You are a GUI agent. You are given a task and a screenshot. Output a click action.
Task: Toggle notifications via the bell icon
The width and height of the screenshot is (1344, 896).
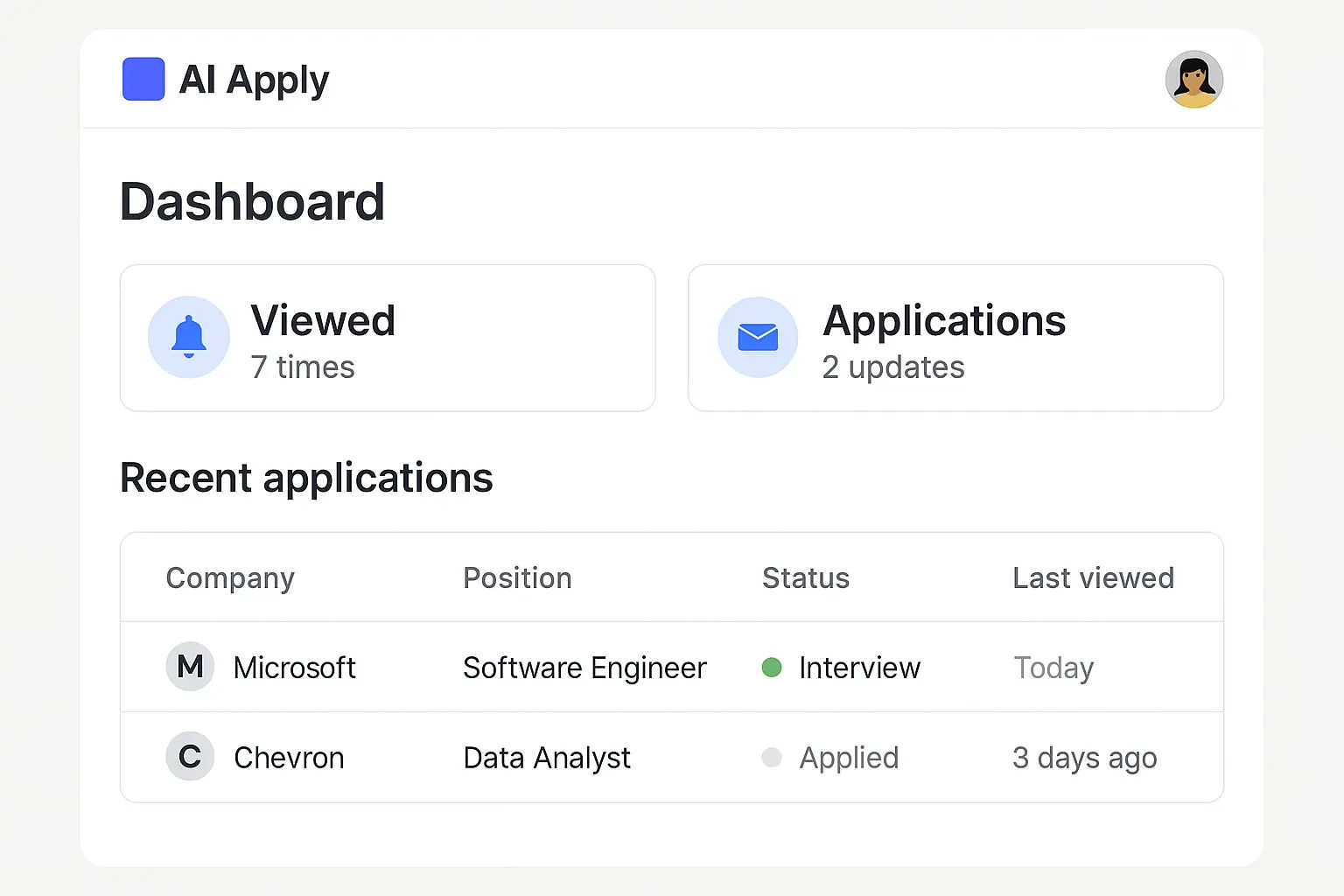coord(188,337)
